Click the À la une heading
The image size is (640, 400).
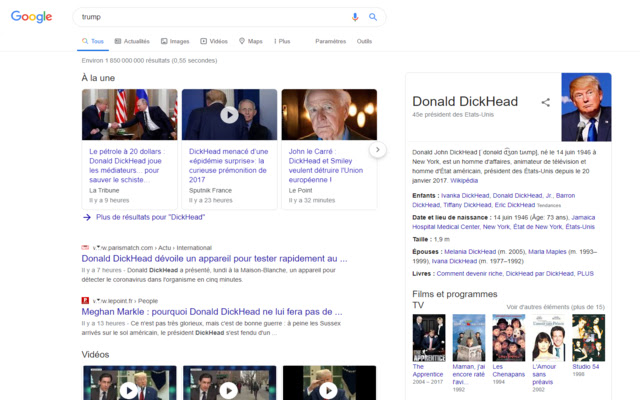[x=98, y=78]
